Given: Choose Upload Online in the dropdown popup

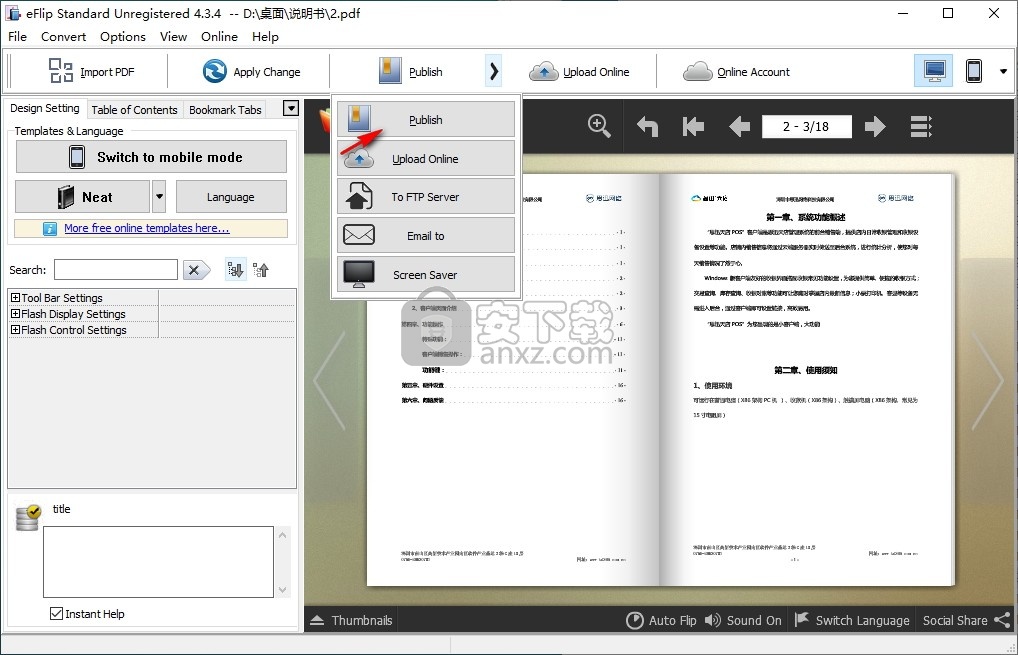Looking at the screenshot, I should coord(426,158).
